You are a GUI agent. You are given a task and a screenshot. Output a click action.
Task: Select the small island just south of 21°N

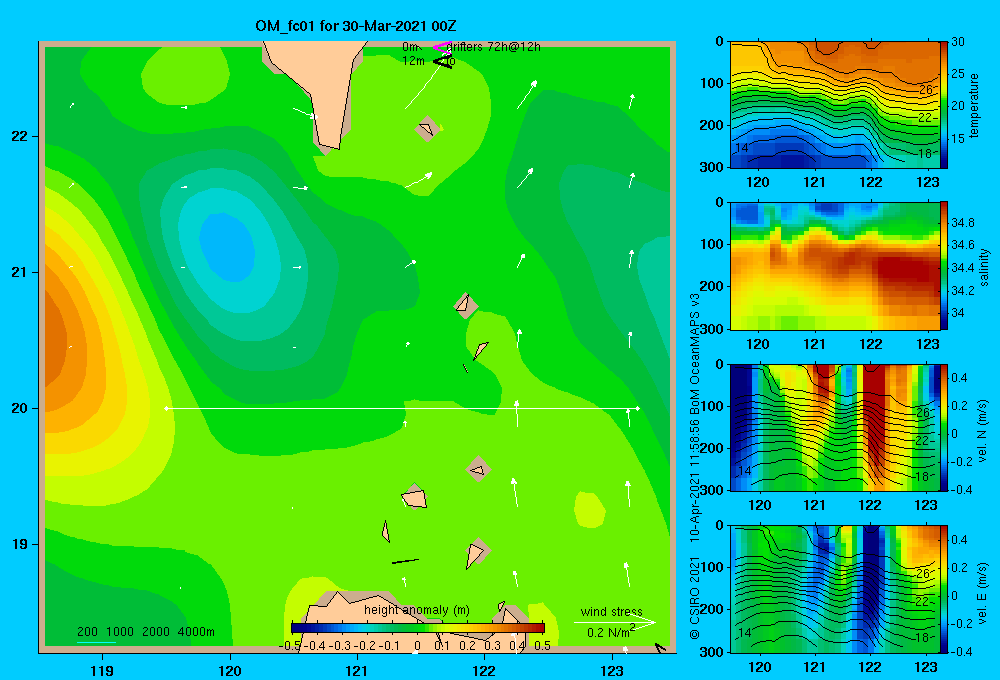pos(466,306)
